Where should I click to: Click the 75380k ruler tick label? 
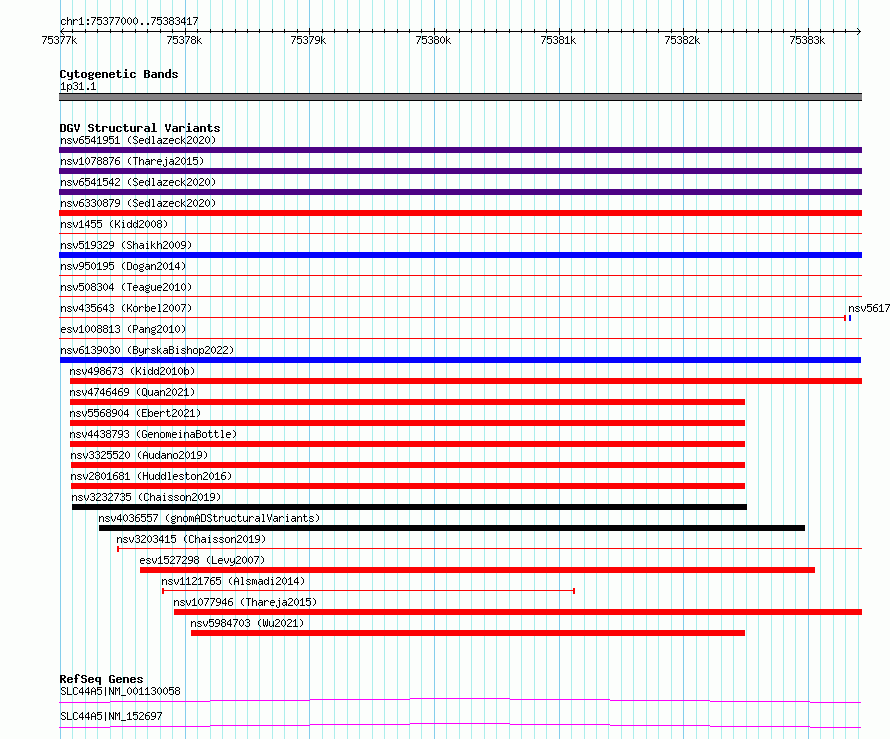(433, 40)
